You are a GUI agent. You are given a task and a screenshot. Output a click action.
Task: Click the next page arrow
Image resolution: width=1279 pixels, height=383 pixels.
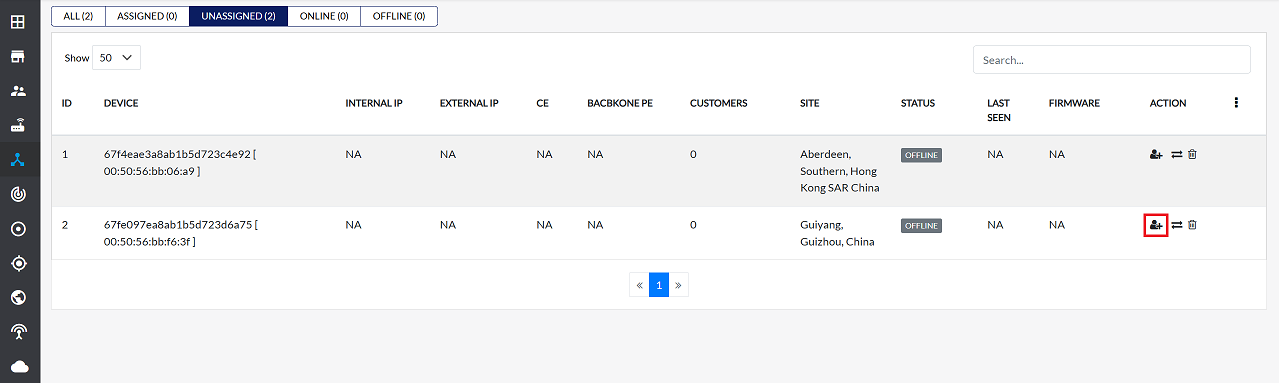tap(679, 285)
